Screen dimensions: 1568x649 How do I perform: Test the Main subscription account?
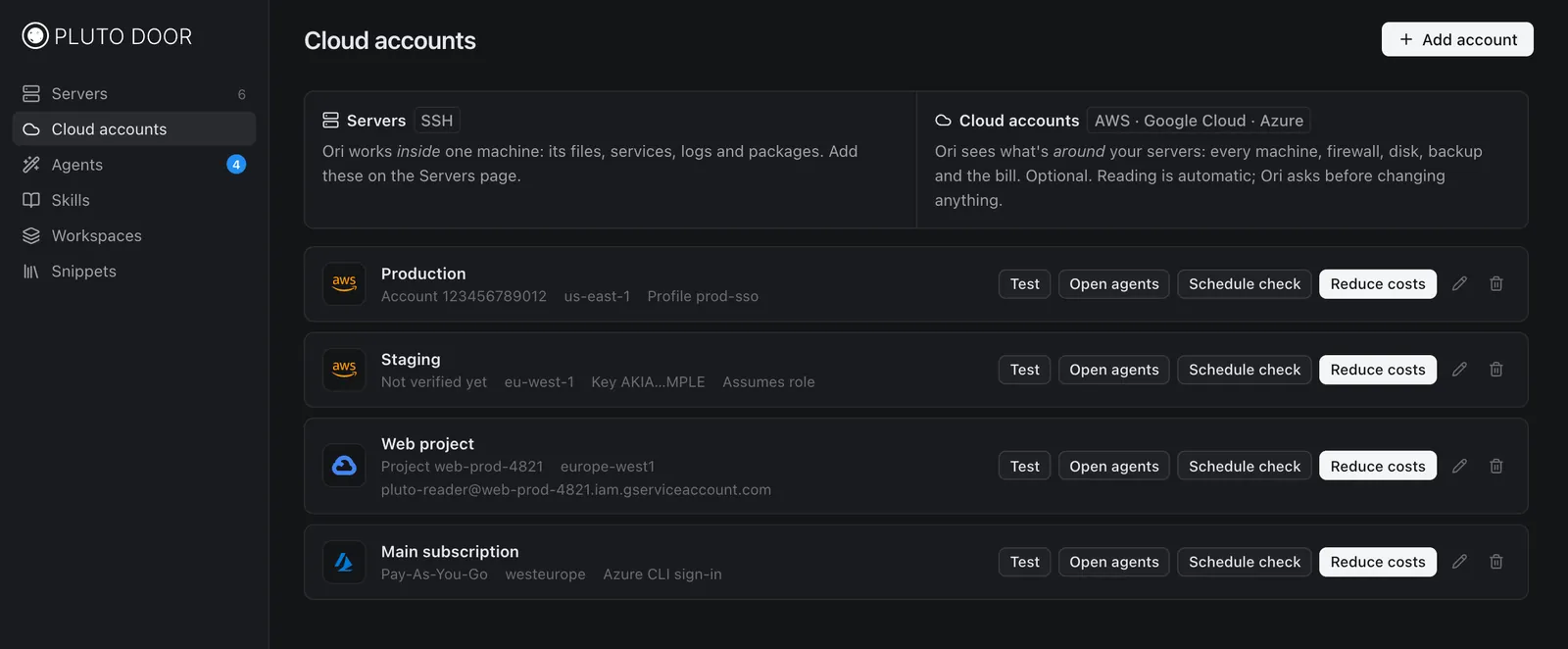pyautogui.click(x=1025, y=562)
